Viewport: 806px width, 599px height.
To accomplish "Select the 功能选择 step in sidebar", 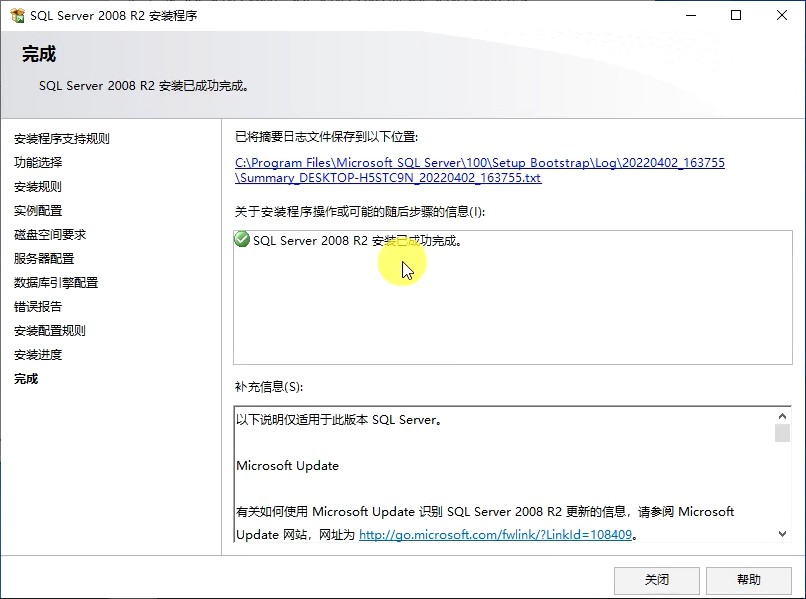I will [38, 163].
